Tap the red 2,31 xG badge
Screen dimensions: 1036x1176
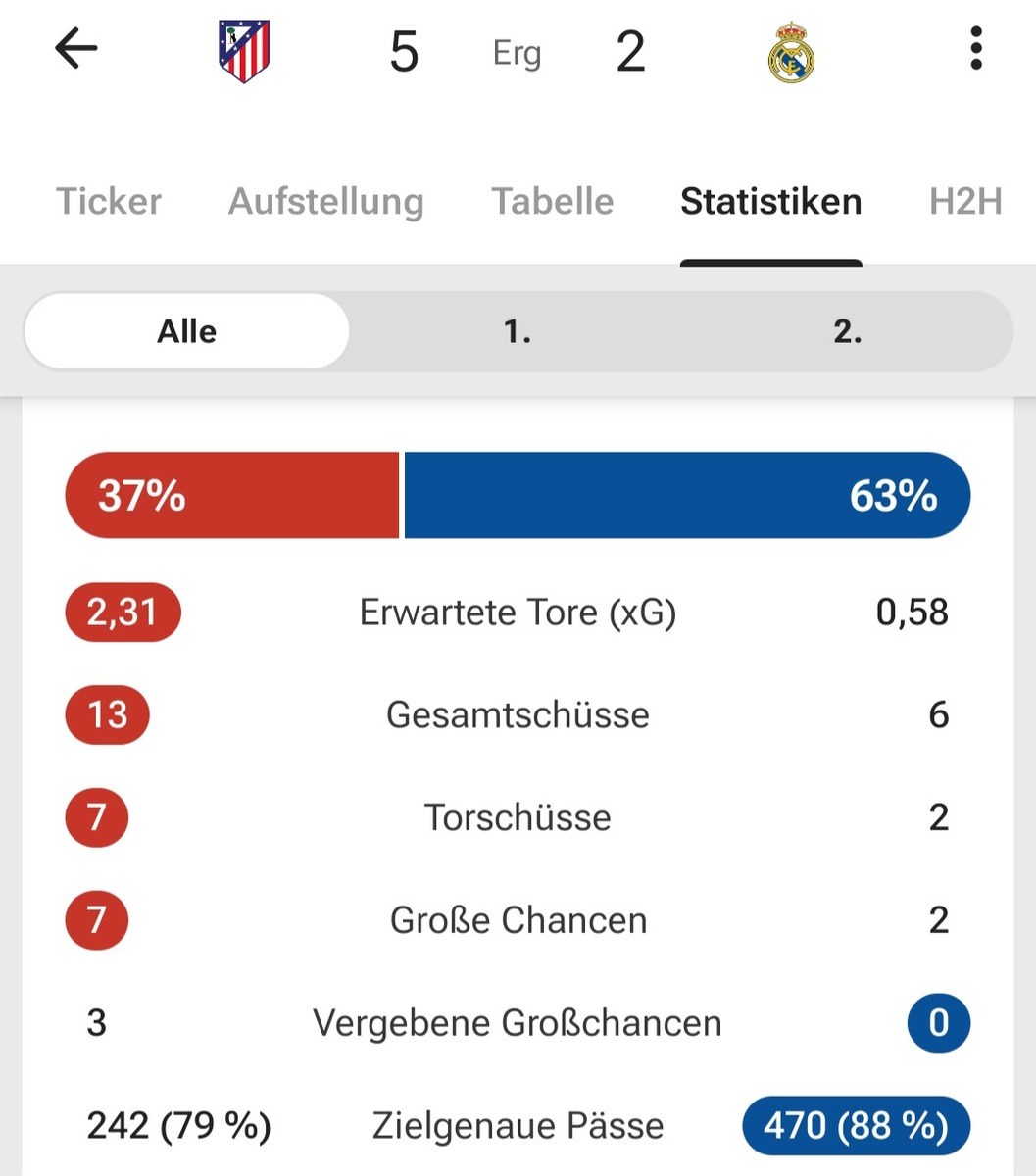(123, 612)
